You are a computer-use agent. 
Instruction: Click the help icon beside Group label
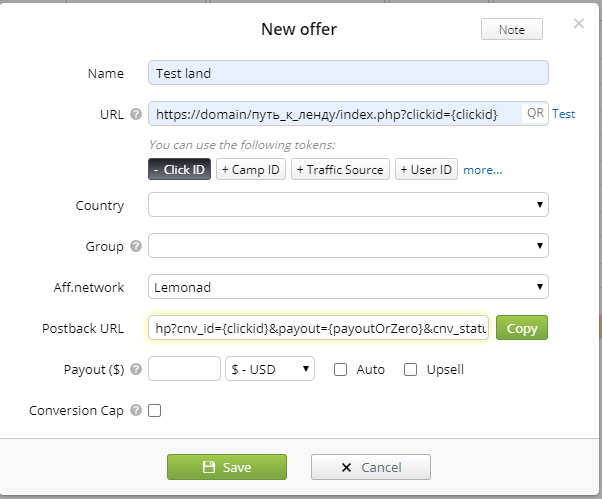coord(135,246)
